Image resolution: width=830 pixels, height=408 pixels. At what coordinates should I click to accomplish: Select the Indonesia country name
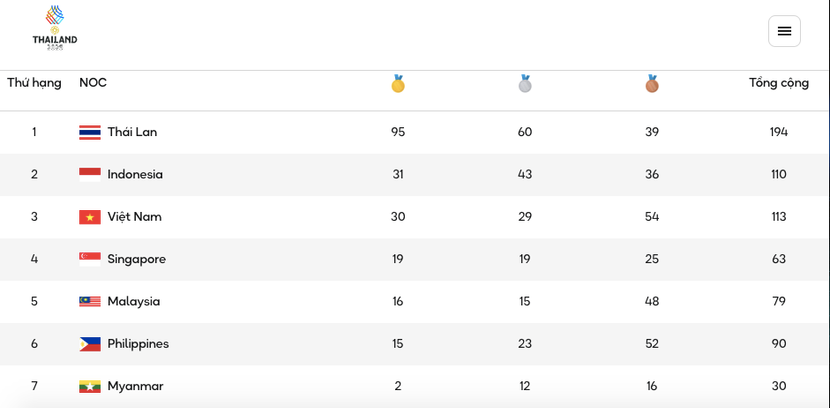(x=135, y=174)
